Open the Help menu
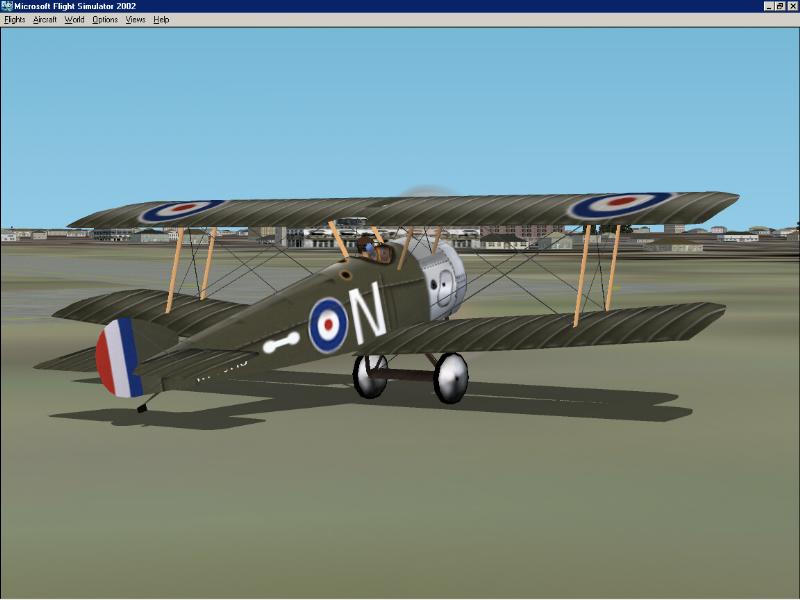 click(161, 20)
